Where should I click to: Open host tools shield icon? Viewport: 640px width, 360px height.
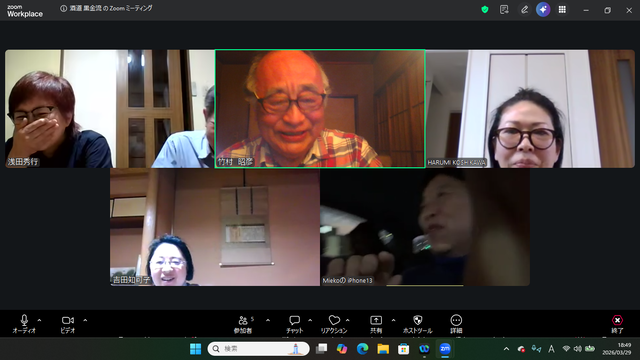point(417,324)
